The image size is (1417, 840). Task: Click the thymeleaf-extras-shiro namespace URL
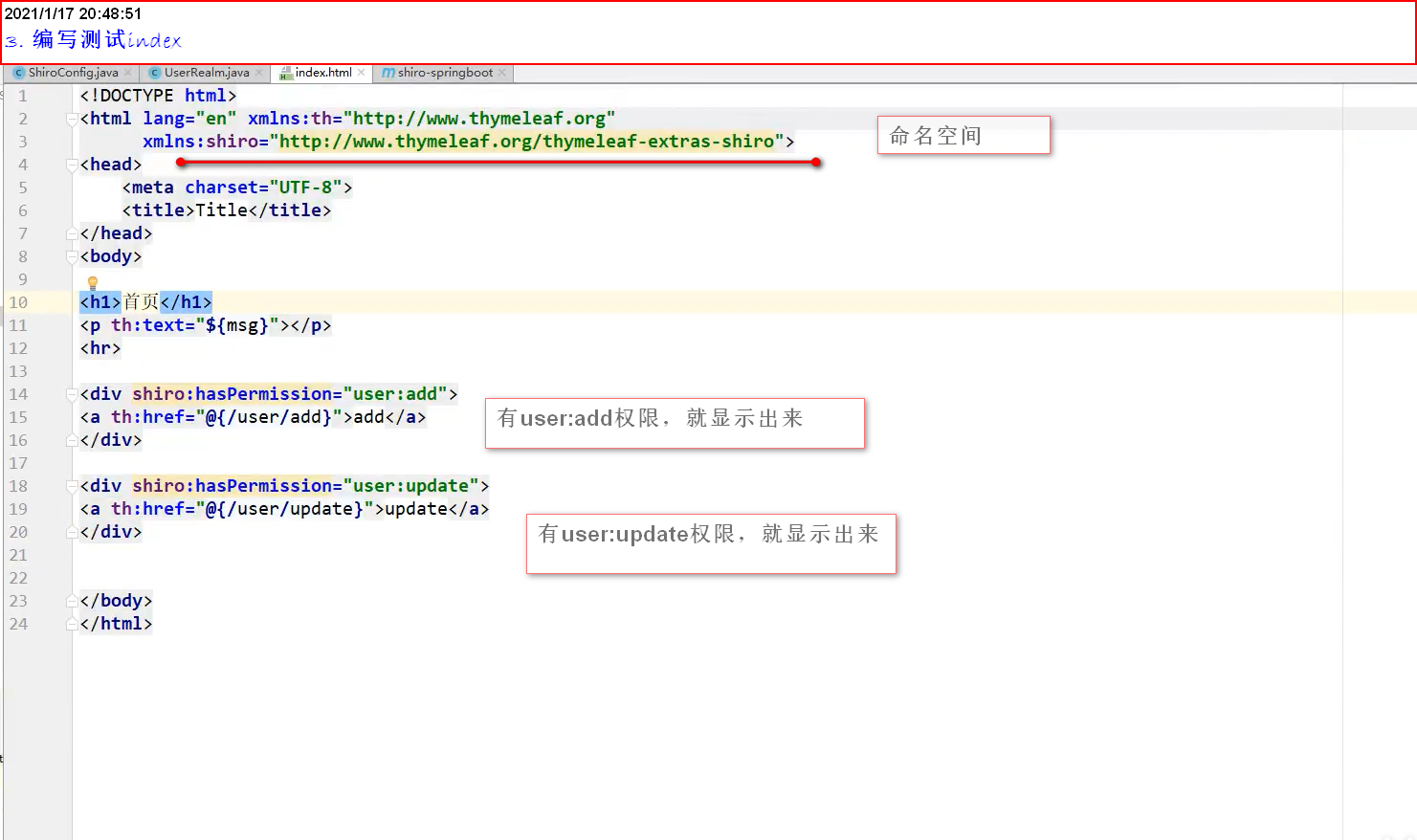pyautogui.click(x=527, y=142)
